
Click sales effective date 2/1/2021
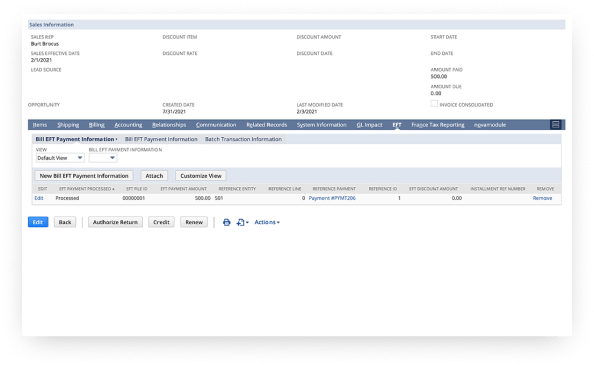pyautogui.click(x=41, y=60)
